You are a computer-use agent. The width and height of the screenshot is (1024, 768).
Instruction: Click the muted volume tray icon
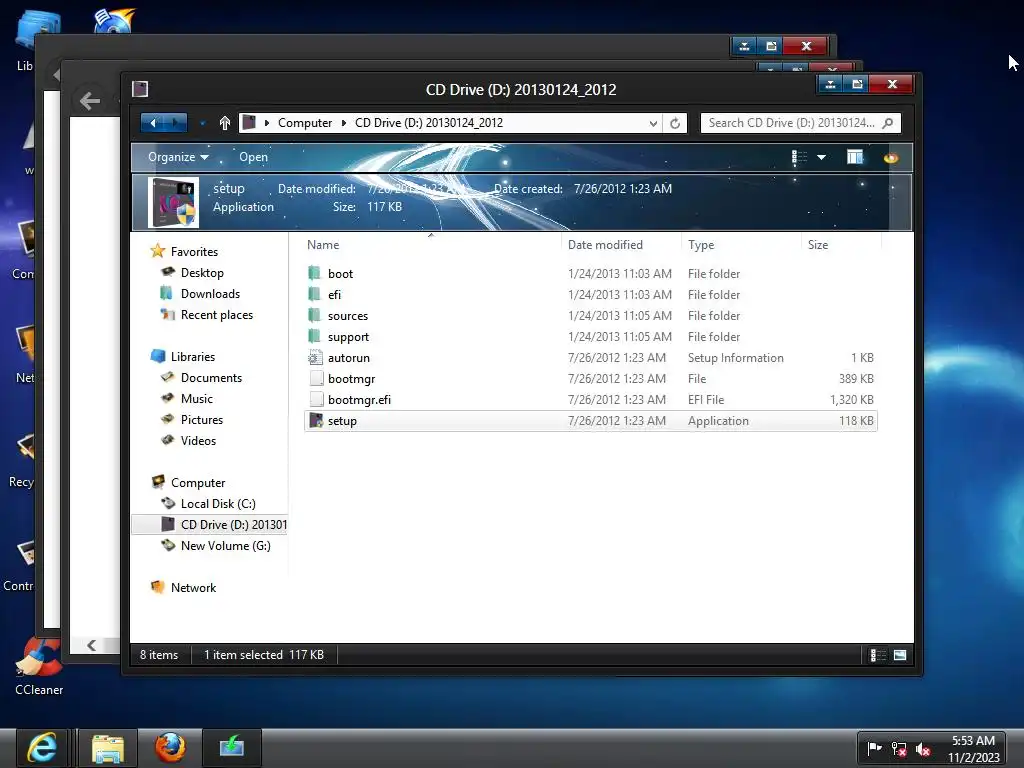coord(923,749)
